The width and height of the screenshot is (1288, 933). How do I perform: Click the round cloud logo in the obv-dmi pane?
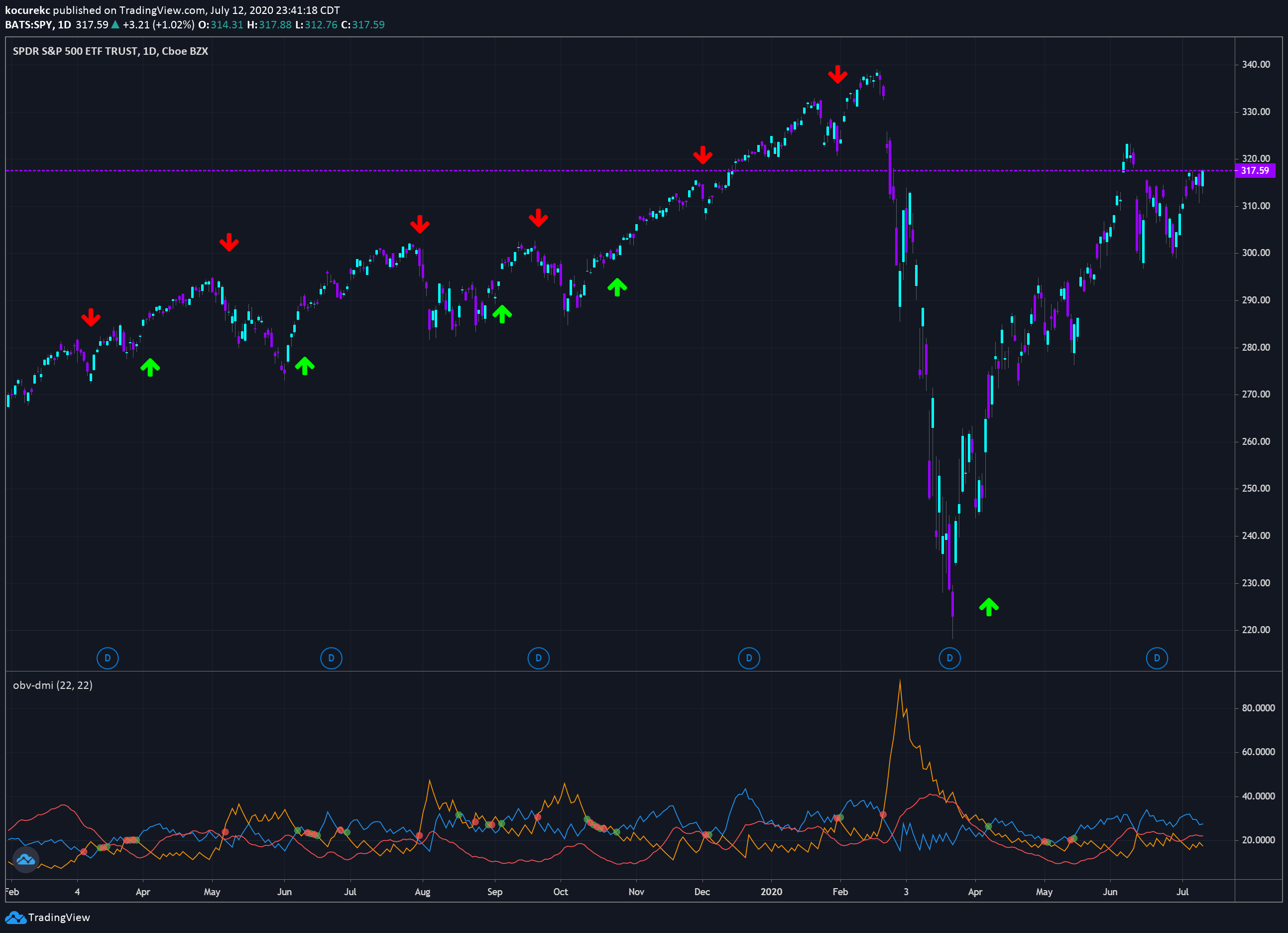click(25, 859)
